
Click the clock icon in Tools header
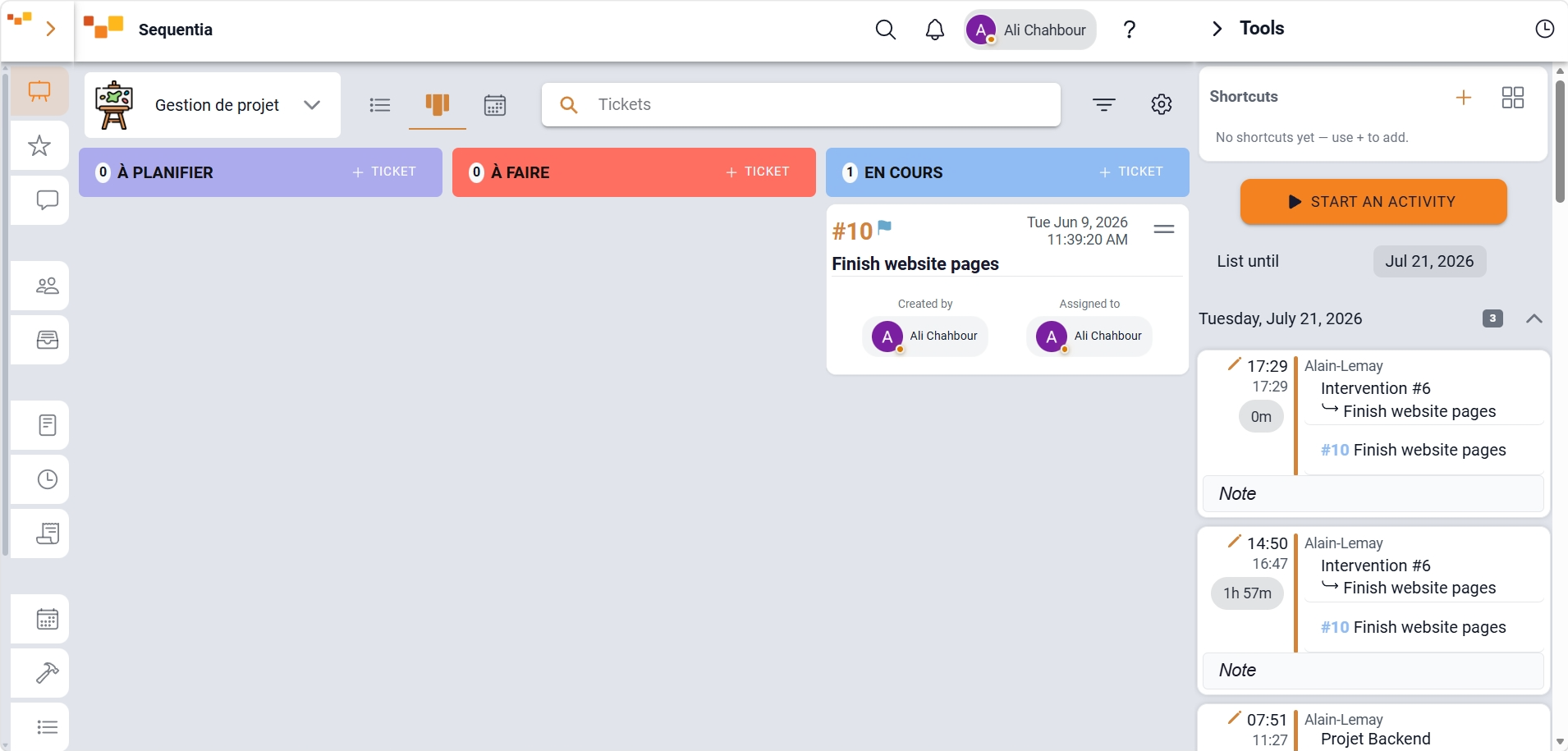click(x=1544, y=29)
